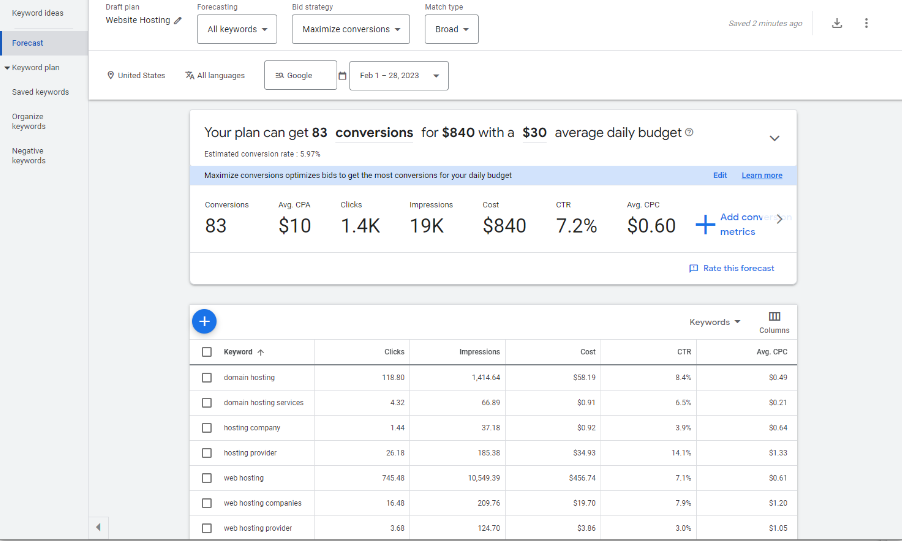This screenshot has width=902, height=541.
Task: Open the Broad match type dropdown
Action: click(x=451, y=29)
